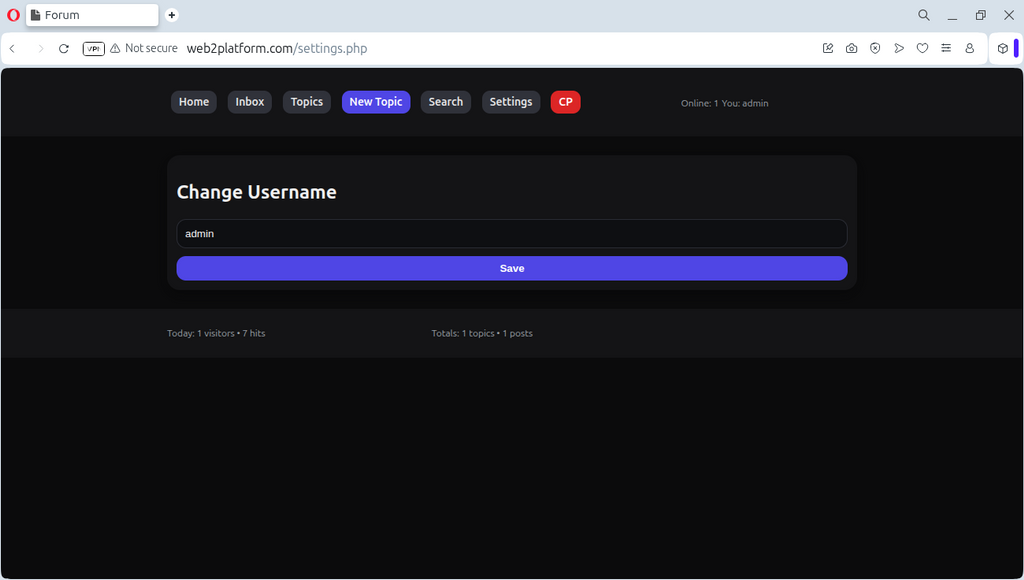Screen dimensions: 1024x580
Task: Restore down the browser window
Action: (x=980, y=15)
